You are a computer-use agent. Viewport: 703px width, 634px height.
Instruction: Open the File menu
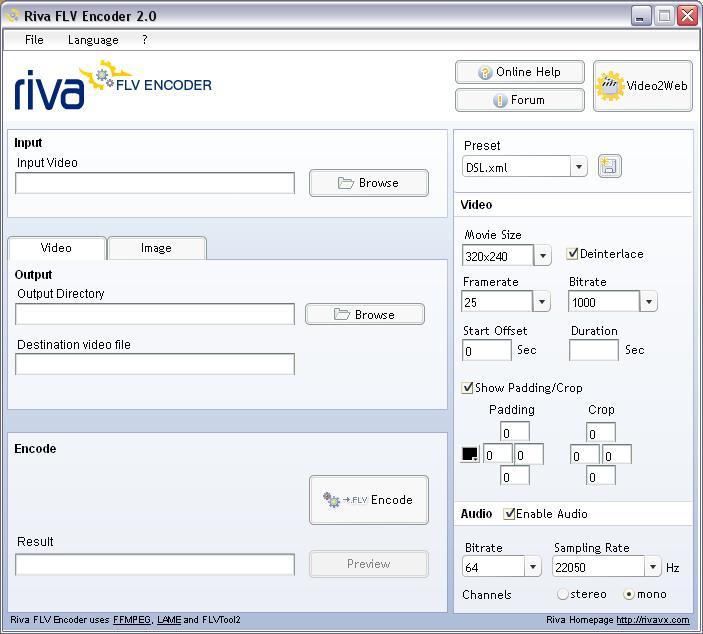34,40
